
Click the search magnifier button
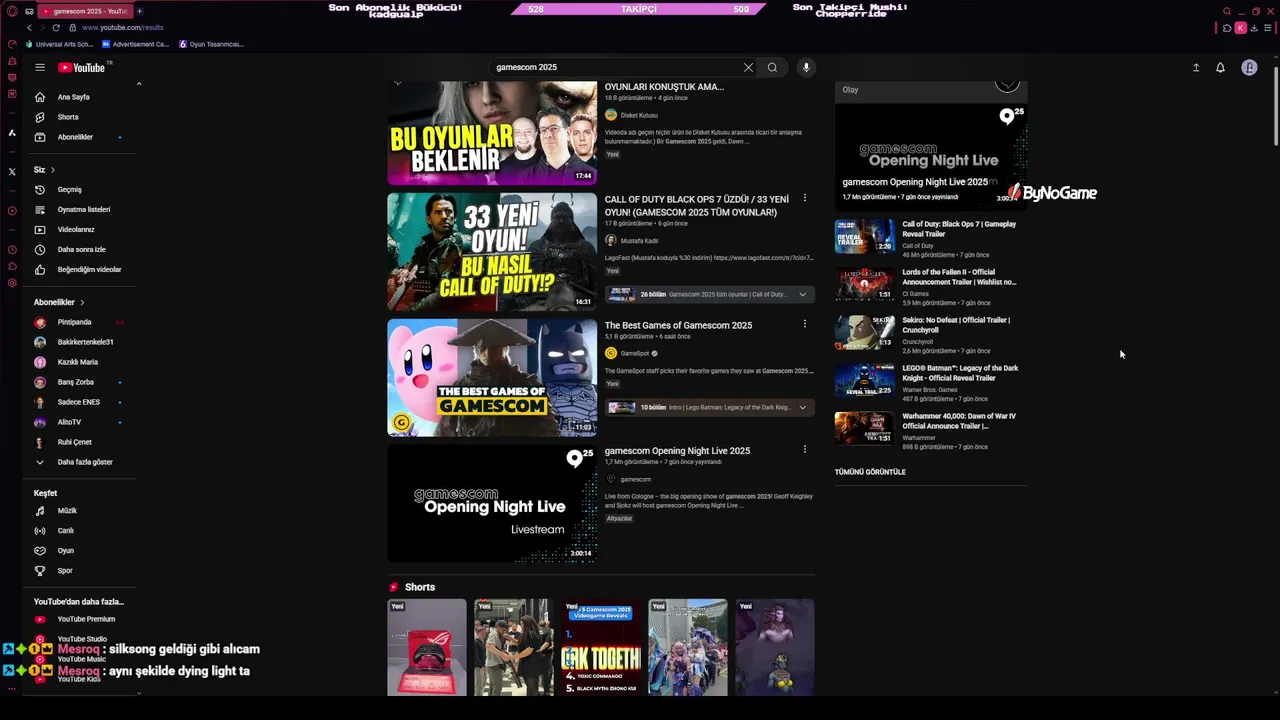[x=772, y=67]
